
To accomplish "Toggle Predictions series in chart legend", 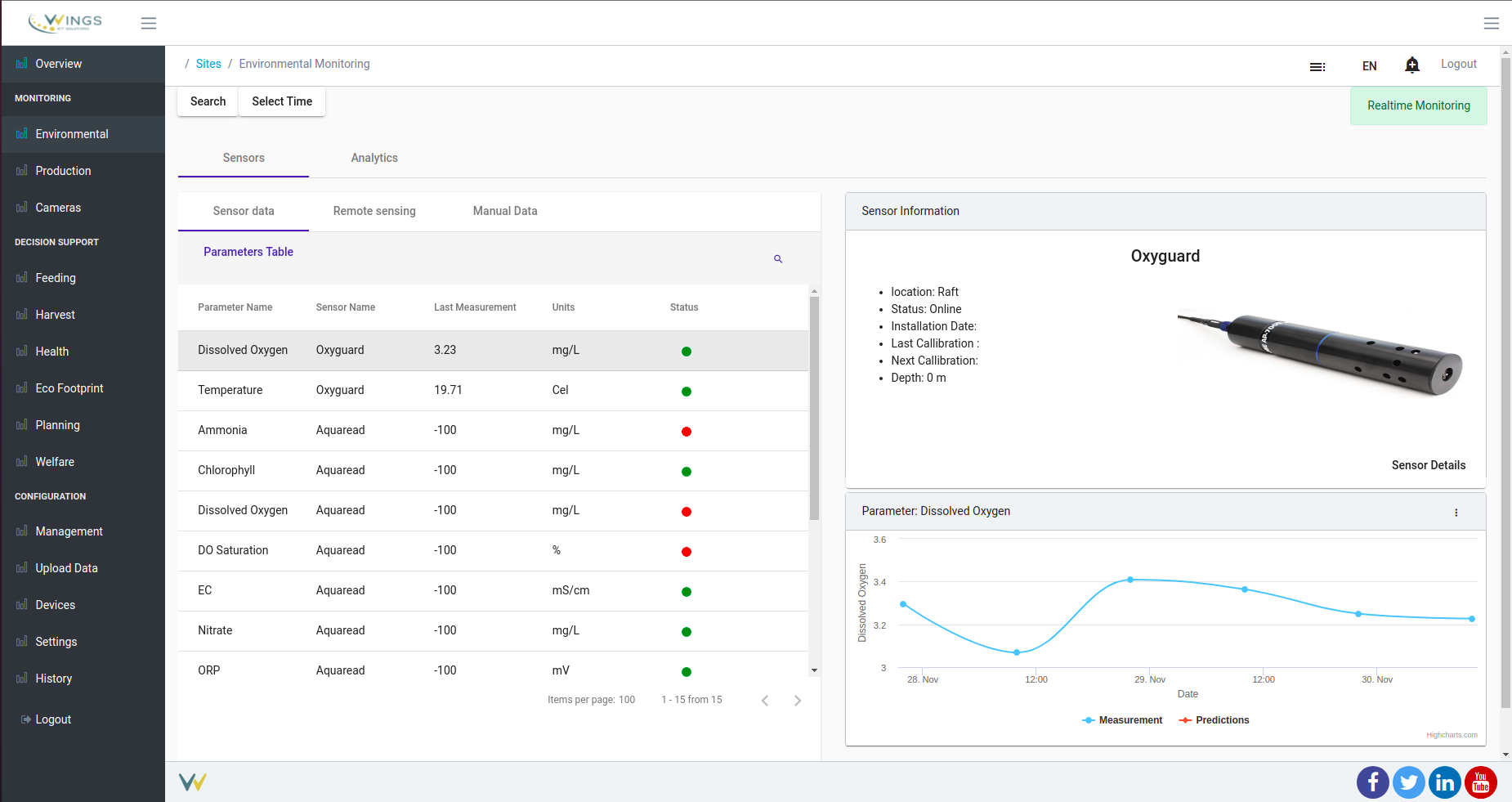I will click(x=1214, y=720).
